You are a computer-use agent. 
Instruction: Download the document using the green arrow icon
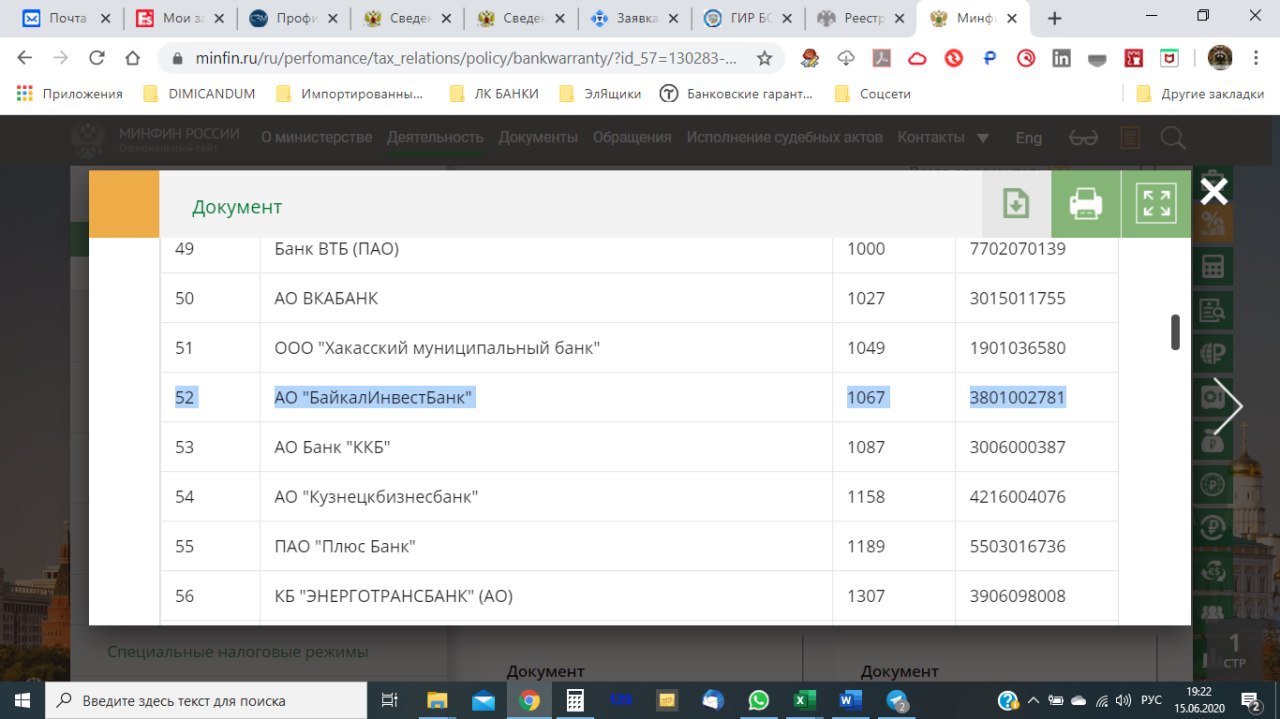click(x=1016, y=204)
